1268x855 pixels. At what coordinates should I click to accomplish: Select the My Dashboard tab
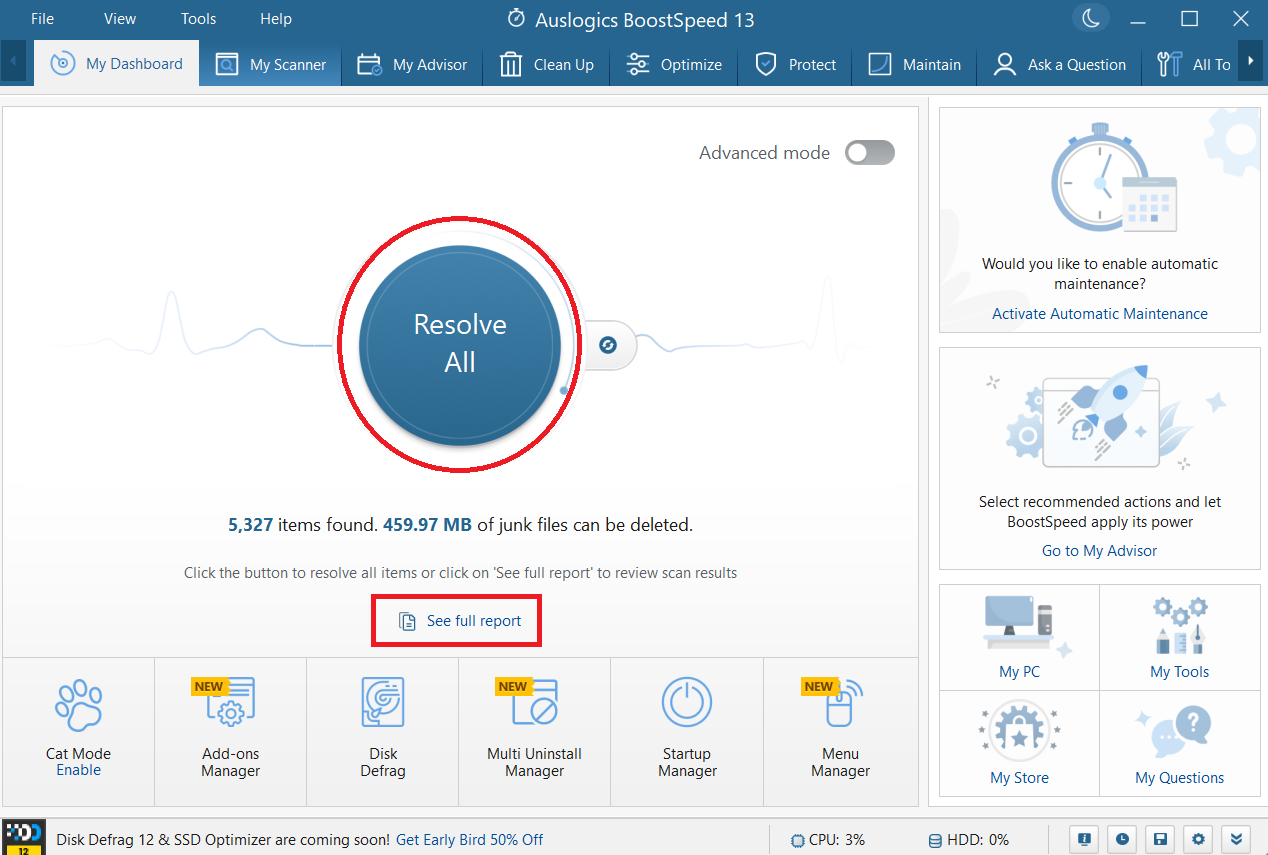[117, 63]
